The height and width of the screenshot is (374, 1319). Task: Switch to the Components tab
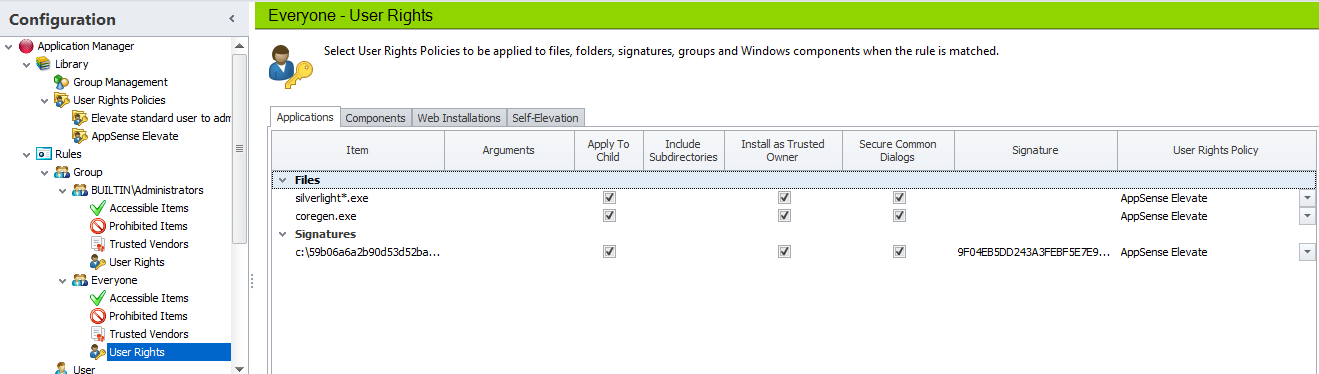click(375, 118)
